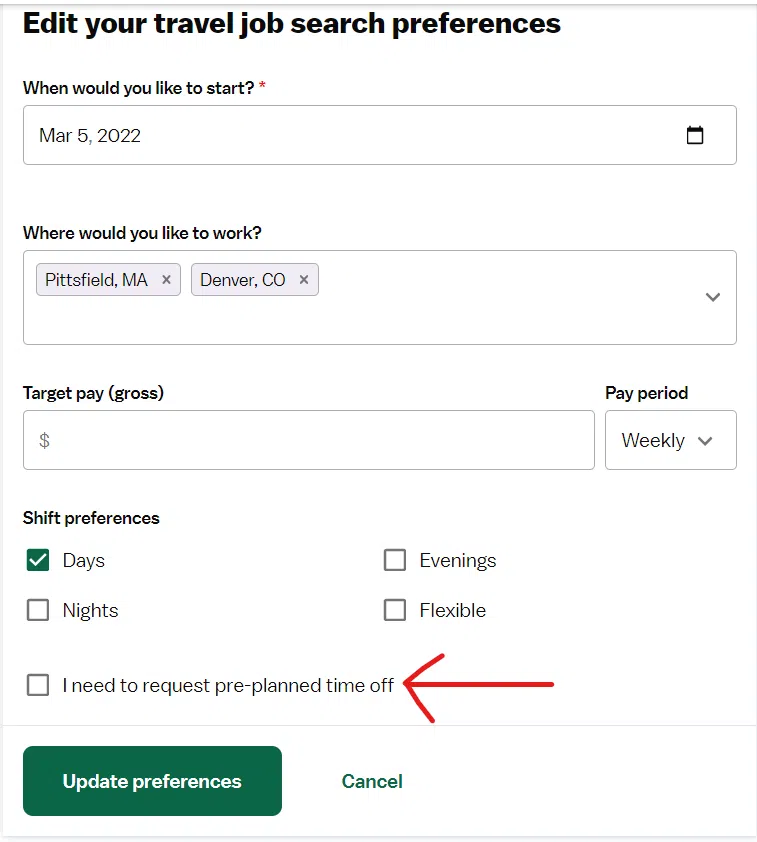Enable the Evenings shift checkbox

click(x=395, y=560)
